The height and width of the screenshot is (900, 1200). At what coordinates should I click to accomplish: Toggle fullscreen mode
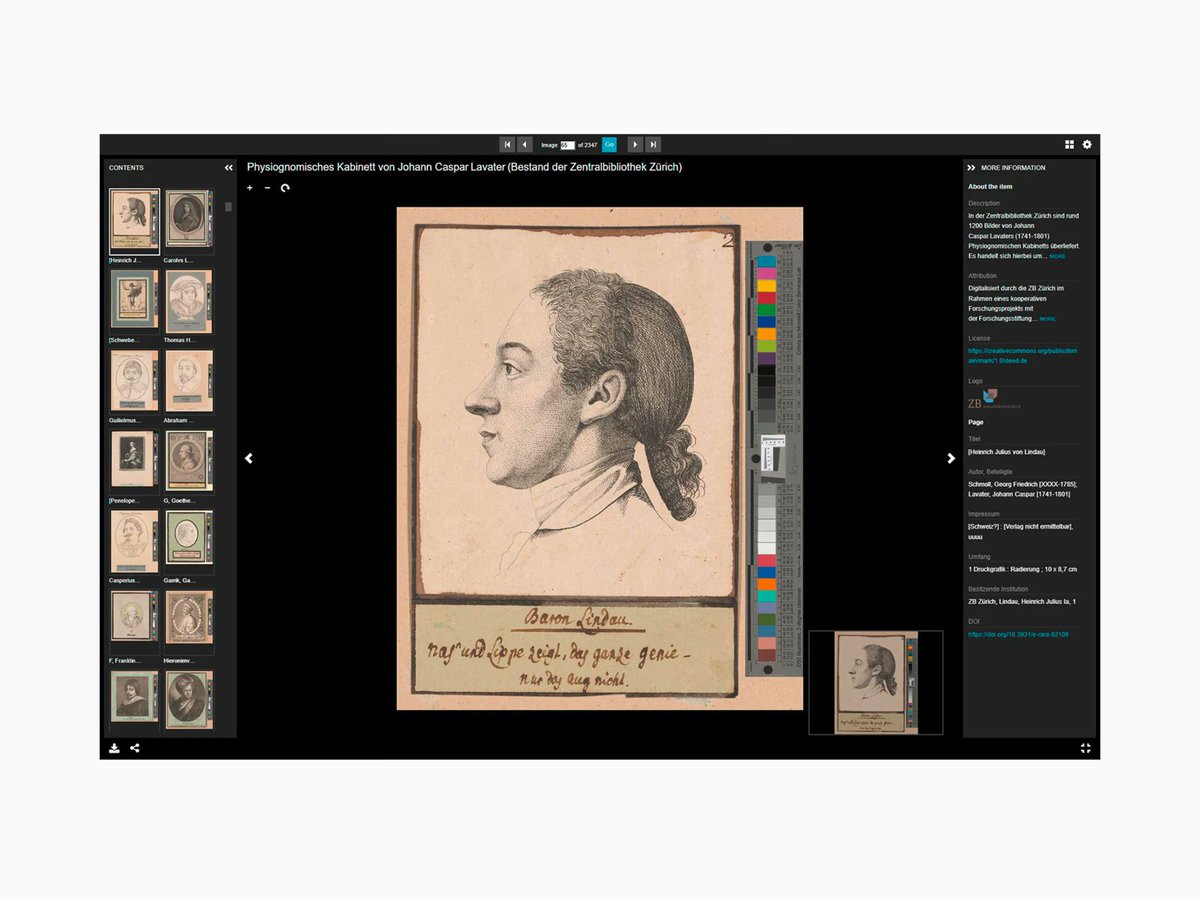pyautogui.click(x=1085, y=748)
